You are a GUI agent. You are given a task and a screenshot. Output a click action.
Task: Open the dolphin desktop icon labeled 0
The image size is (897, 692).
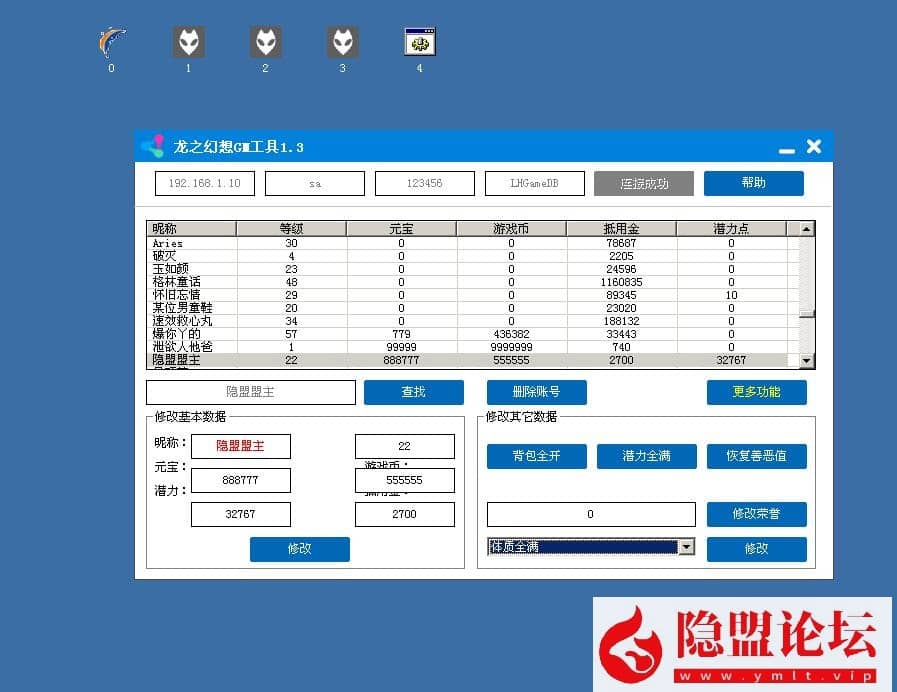[111, 40]
